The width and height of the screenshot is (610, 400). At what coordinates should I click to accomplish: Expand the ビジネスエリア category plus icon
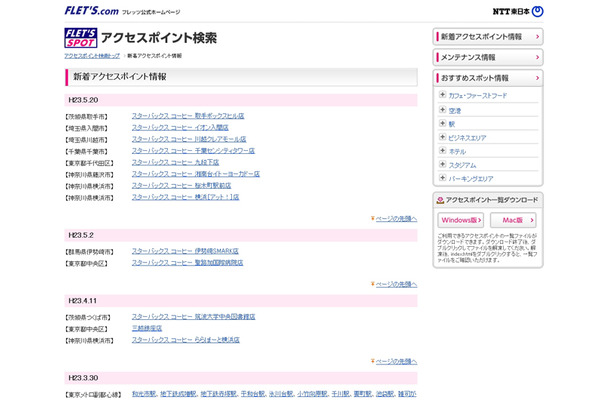(442, 137)
